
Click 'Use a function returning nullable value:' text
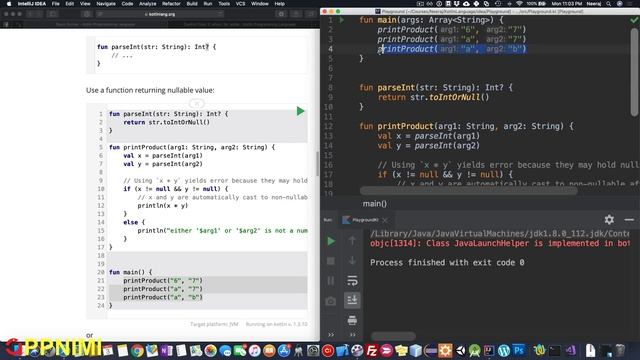tap(150, 90)
